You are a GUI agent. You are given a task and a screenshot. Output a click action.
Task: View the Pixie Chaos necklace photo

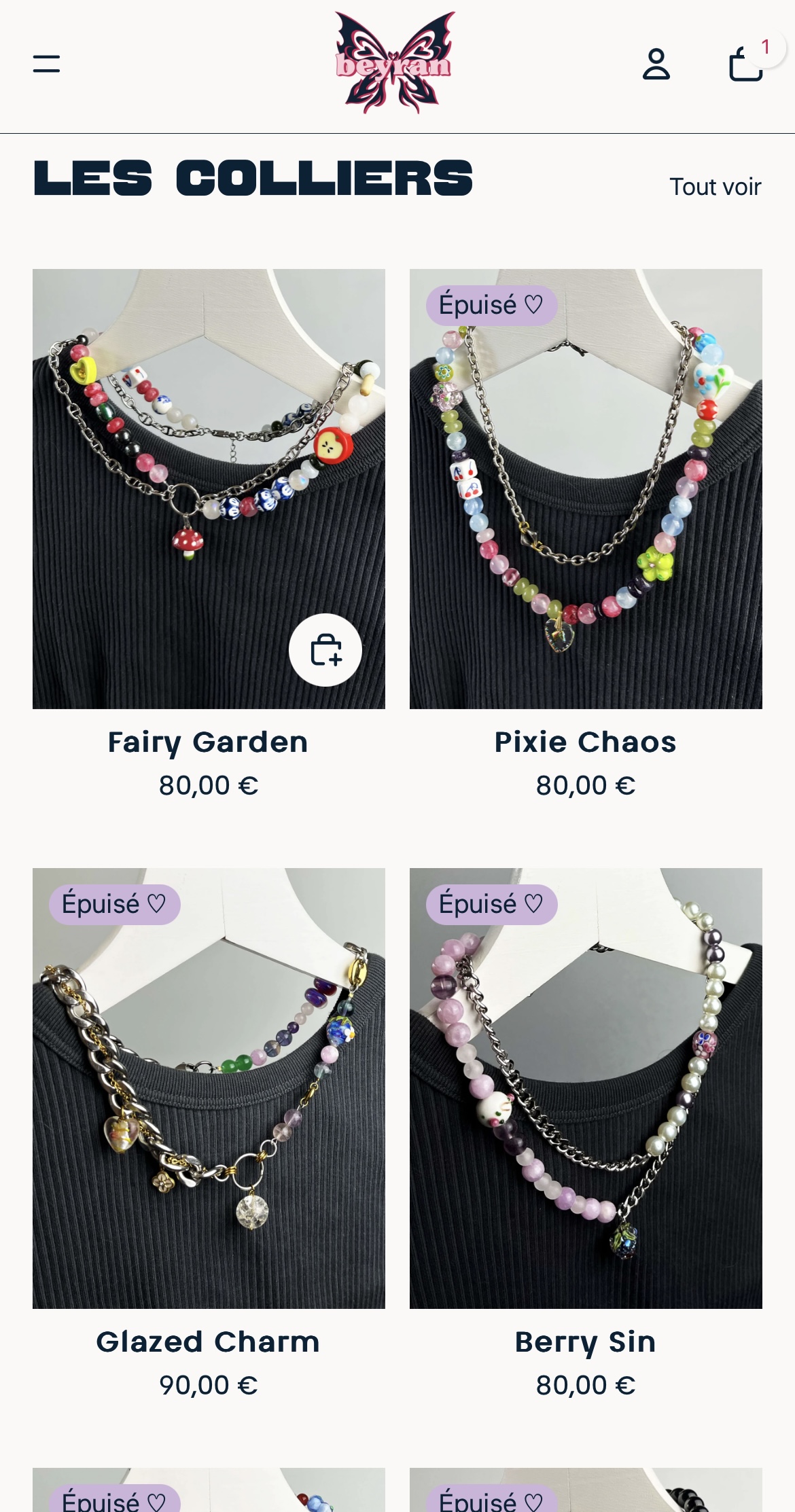point(586,489)
